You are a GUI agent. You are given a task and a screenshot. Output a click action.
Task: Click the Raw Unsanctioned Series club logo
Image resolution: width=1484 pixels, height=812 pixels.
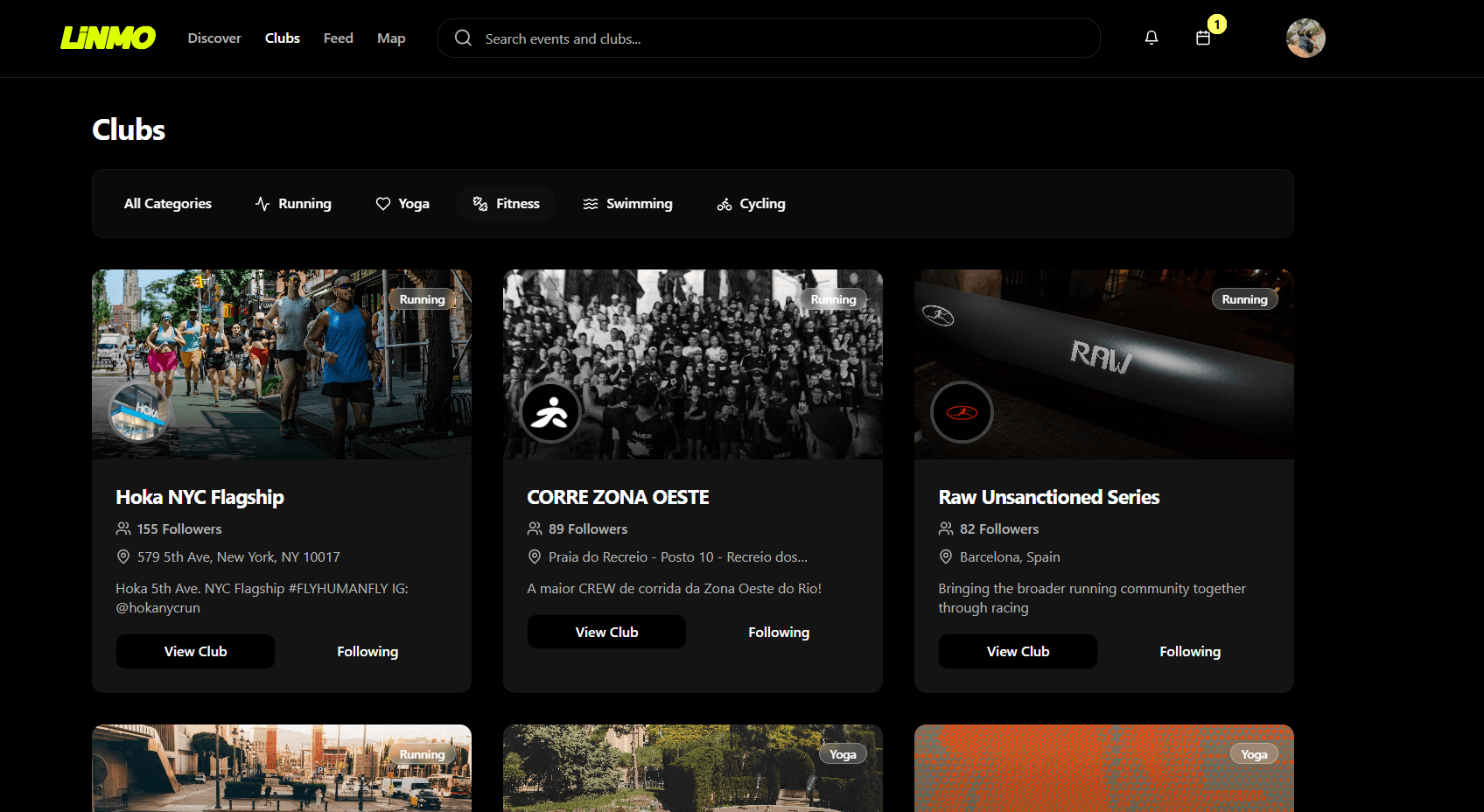[x=962, y=411]
